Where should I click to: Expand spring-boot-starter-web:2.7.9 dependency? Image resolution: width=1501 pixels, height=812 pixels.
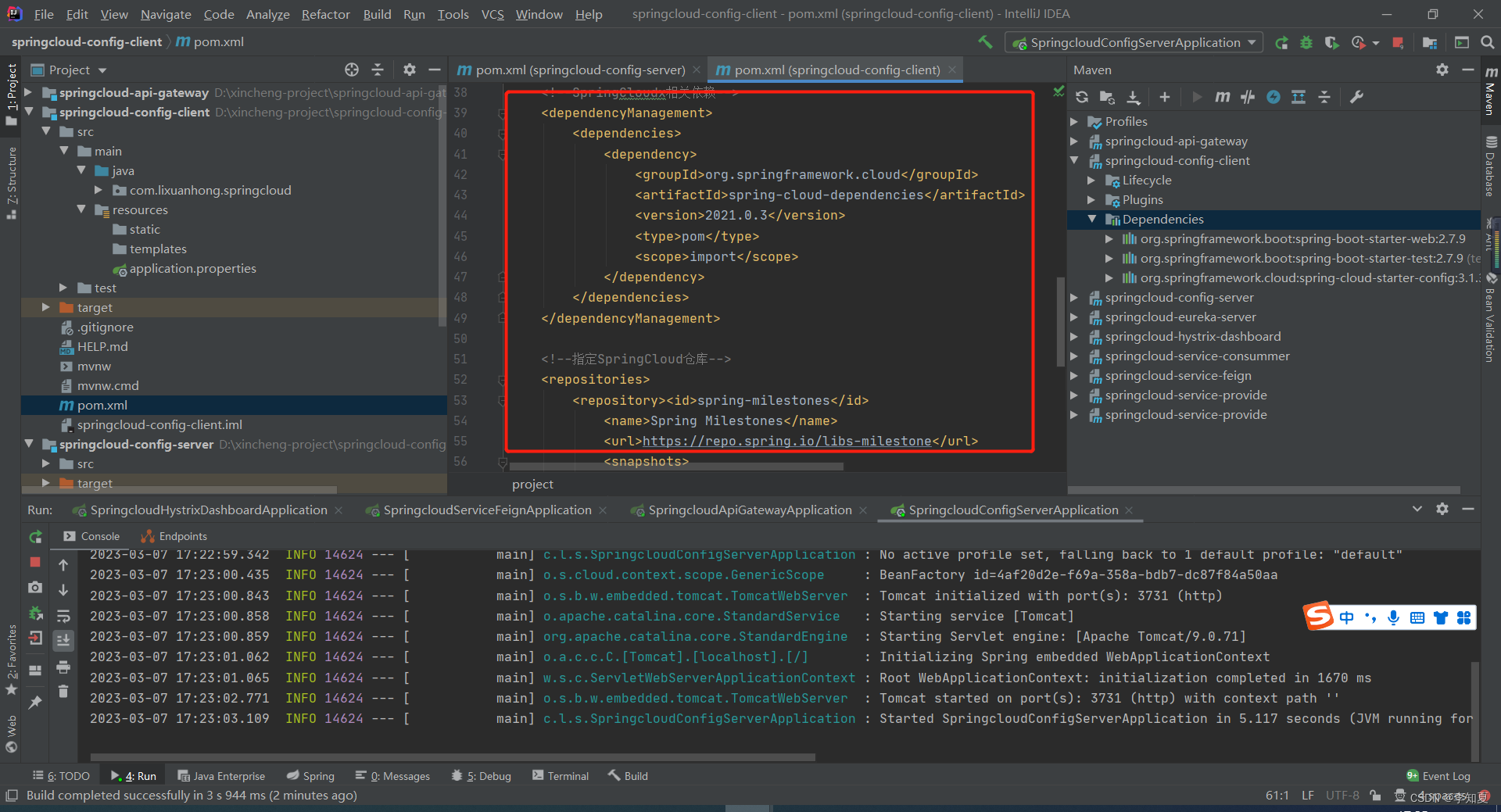coord(1109,238)
